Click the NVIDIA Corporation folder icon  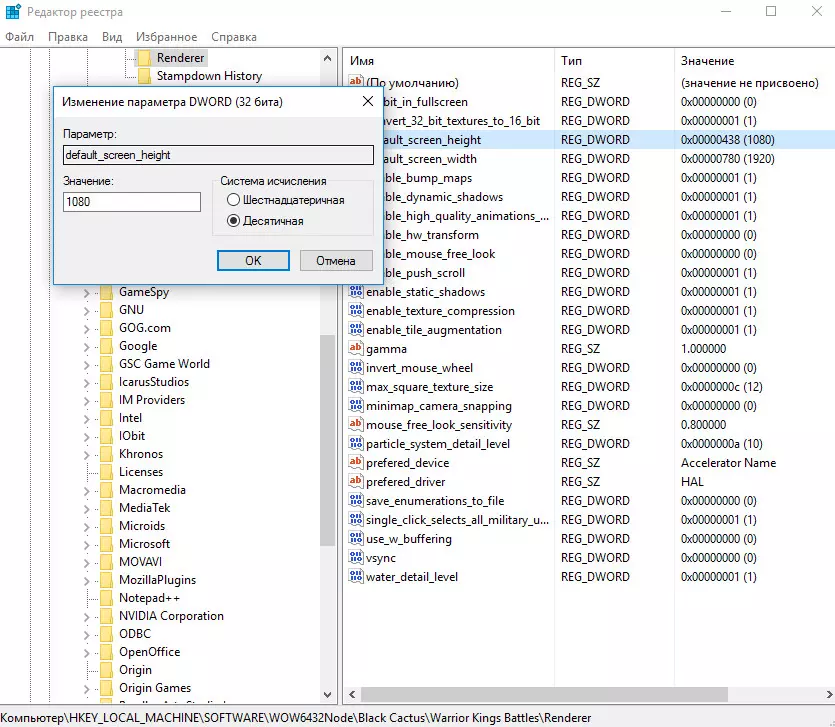(x=107, y=616)
